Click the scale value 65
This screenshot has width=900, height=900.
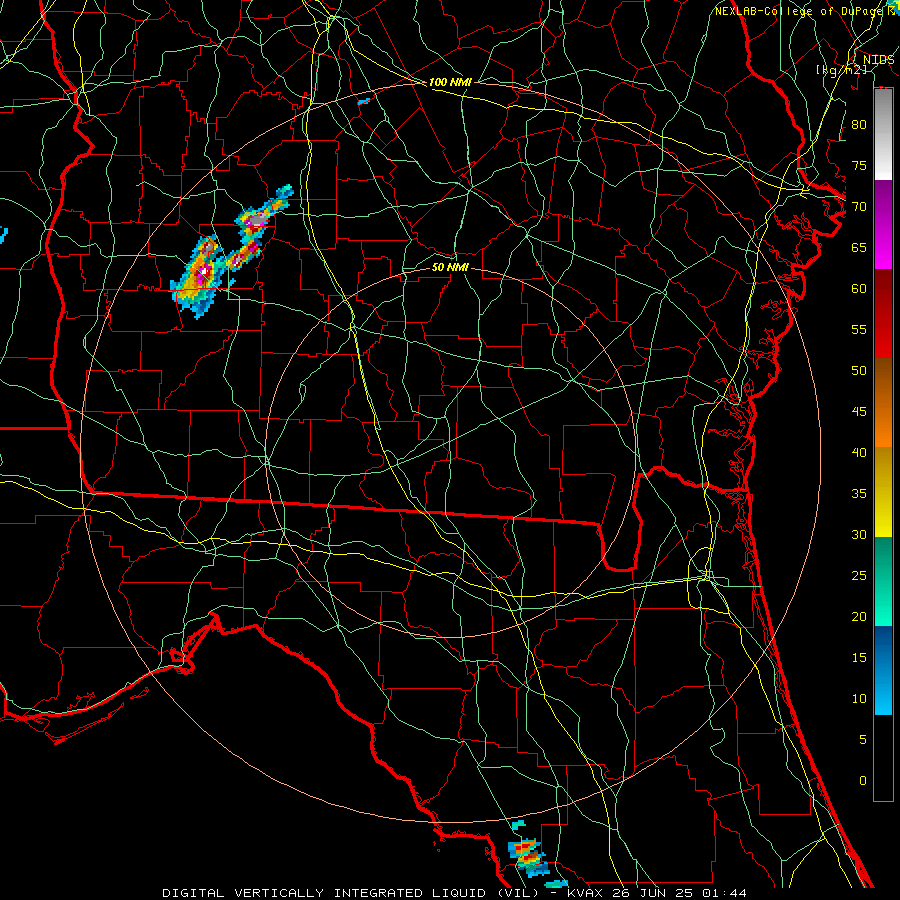(859, 248)
